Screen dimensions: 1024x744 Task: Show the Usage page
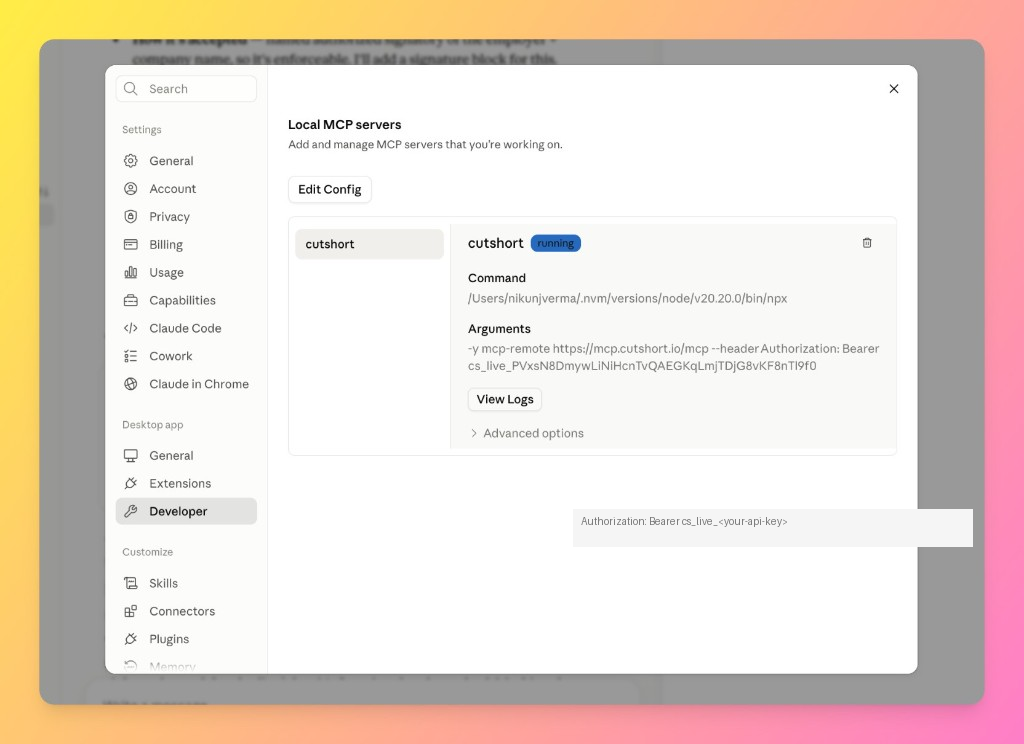186,272
